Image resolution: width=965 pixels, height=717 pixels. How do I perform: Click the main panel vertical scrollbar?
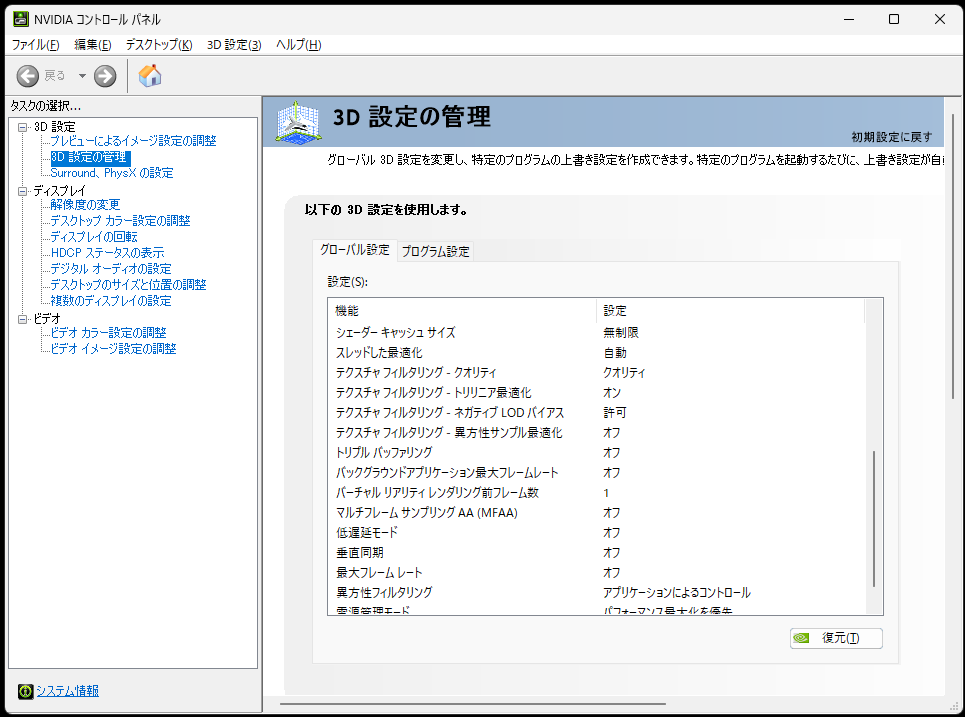[x=953, y=256]
